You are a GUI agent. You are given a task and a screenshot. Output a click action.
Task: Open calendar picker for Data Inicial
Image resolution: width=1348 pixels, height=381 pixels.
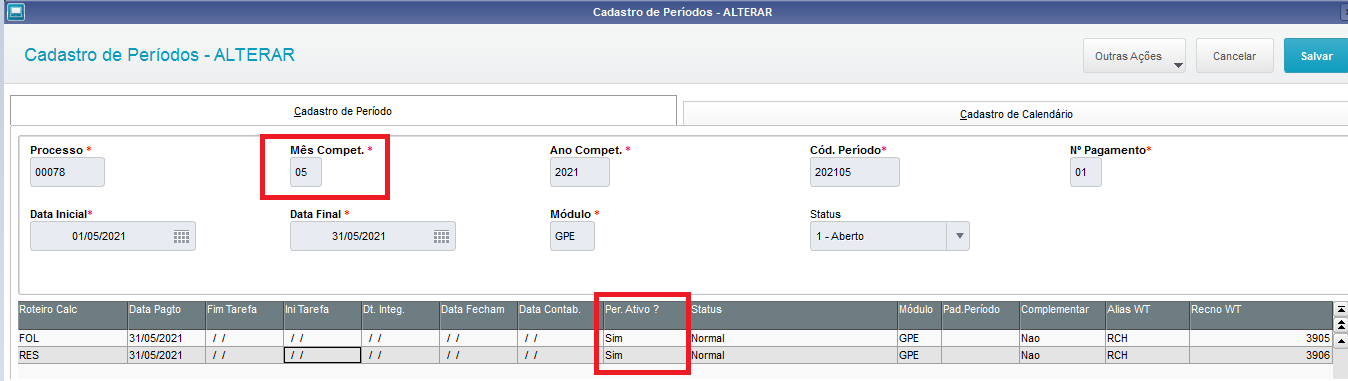click(x=181, y=236)
